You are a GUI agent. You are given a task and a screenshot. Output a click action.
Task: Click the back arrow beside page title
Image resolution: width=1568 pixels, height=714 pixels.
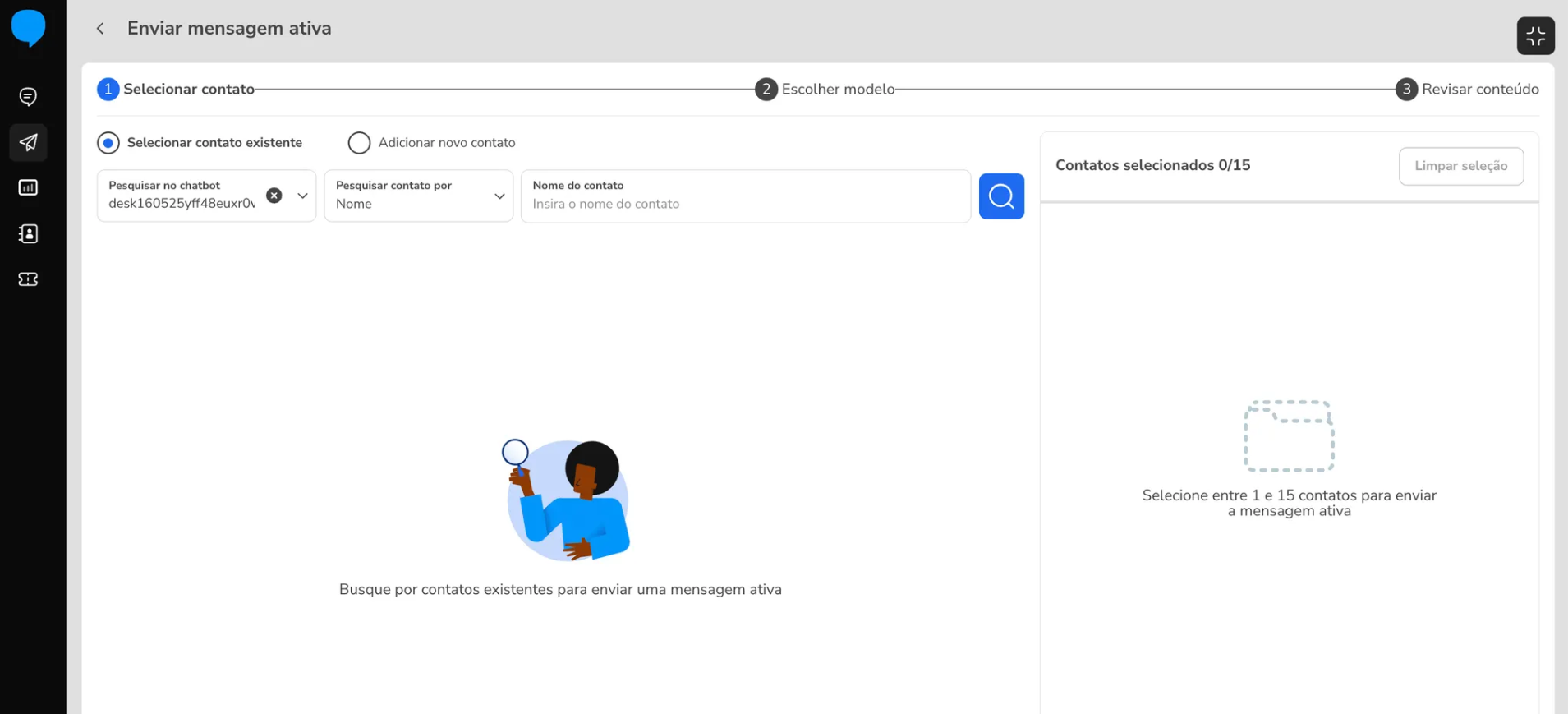click(x=100, y=29)
